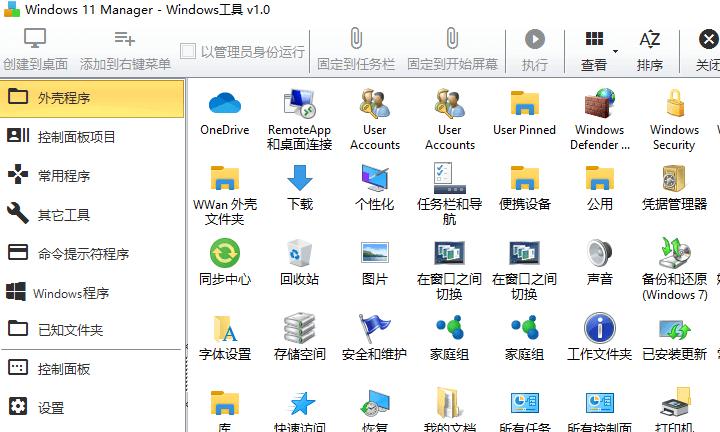Viewport: 720px width, 432px height.
Task: Open Windows Defender firewall icon
Action: tap(600, 105)
